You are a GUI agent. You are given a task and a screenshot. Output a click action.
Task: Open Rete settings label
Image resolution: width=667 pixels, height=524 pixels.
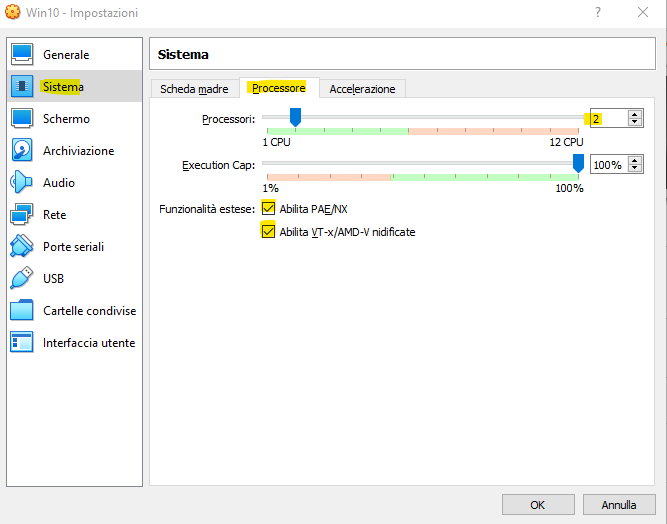pos(54,214)
